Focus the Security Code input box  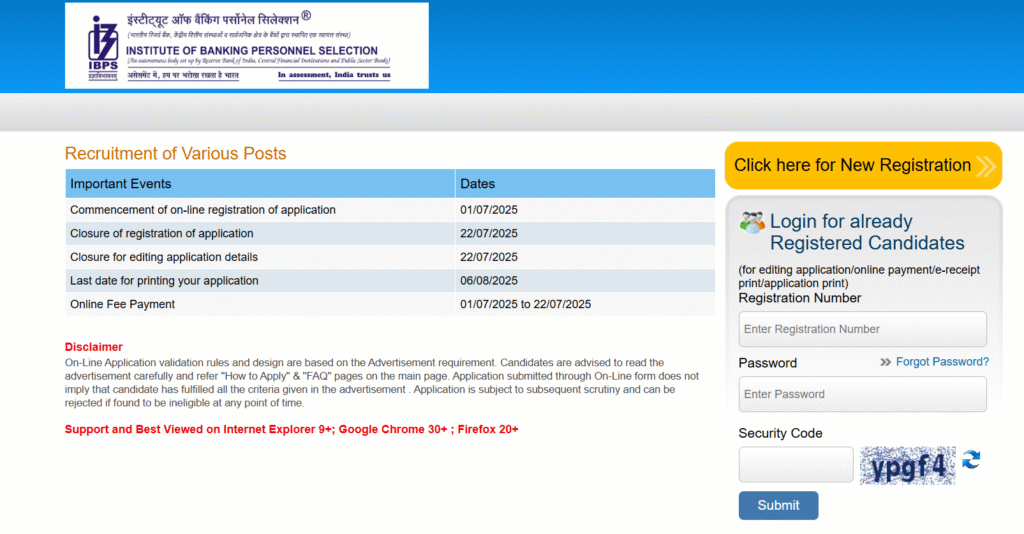(x=795, y=464)
